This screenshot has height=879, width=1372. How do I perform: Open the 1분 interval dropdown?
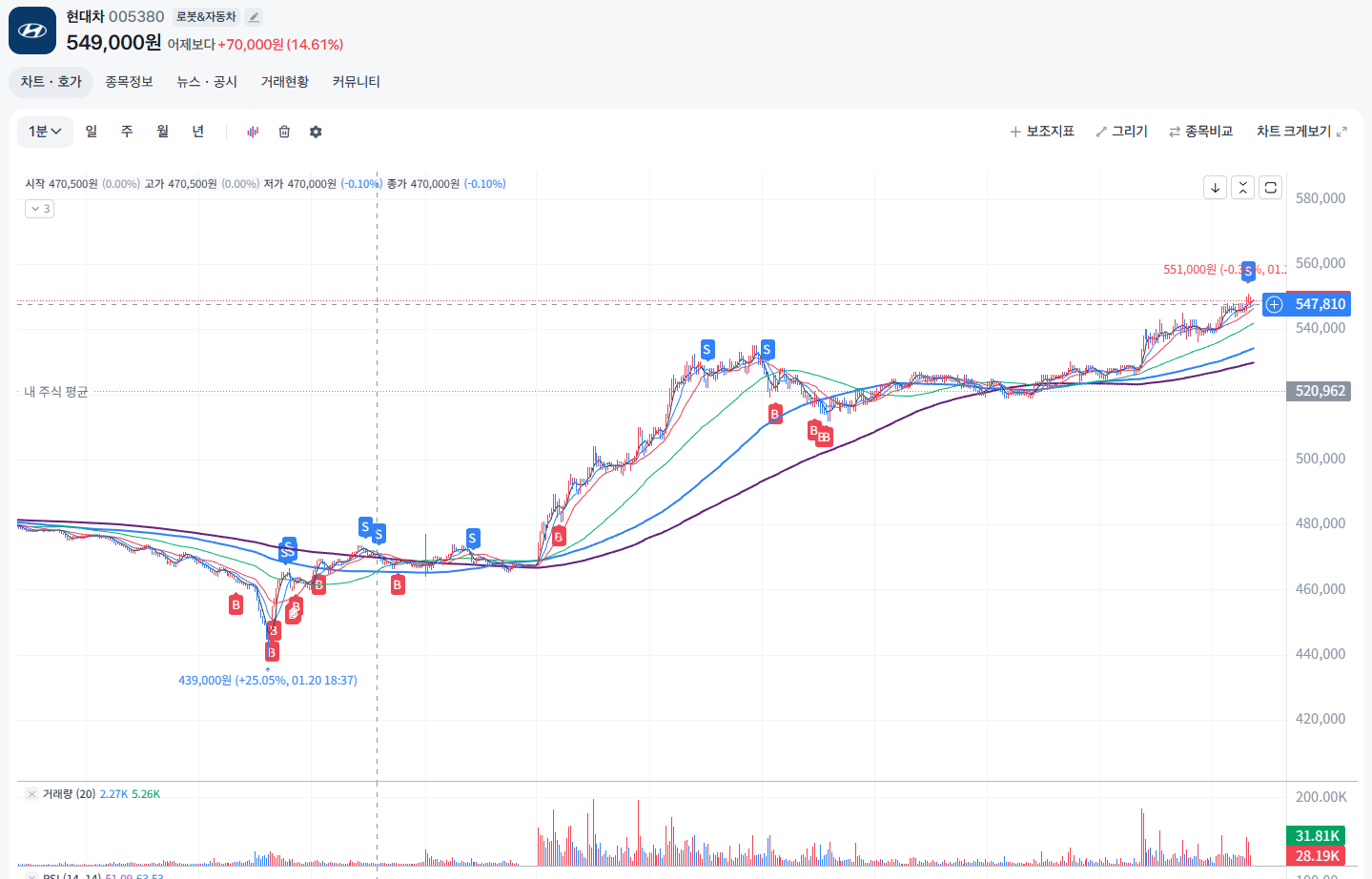point(45,132)
